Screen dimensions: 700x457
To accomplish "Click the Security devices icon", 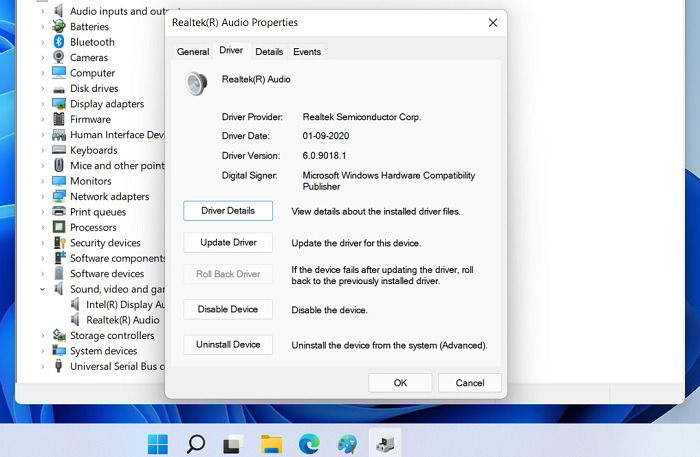I will 59,242.
